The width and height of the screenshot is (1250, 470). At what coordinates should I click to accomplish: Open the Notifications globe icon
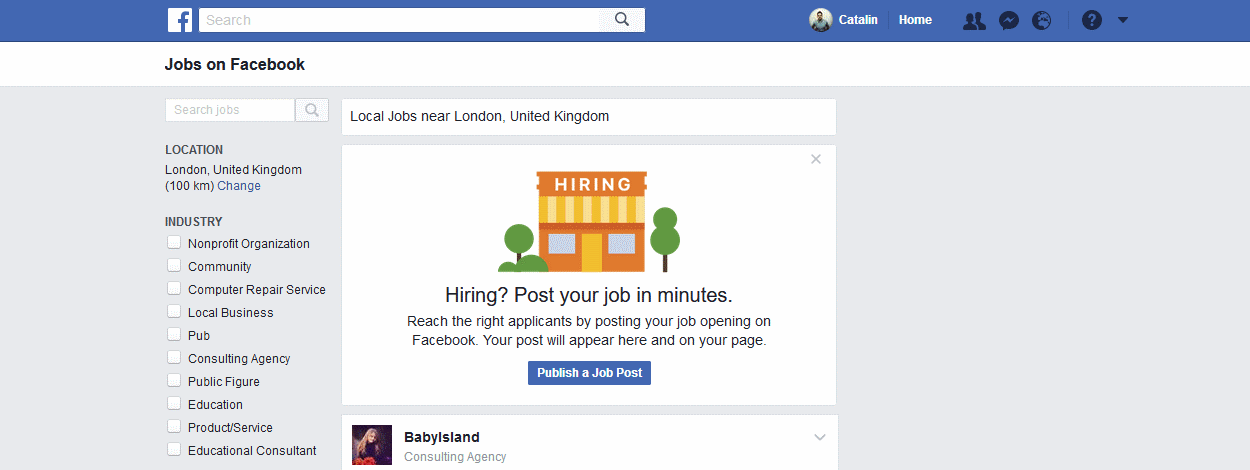1042,20
